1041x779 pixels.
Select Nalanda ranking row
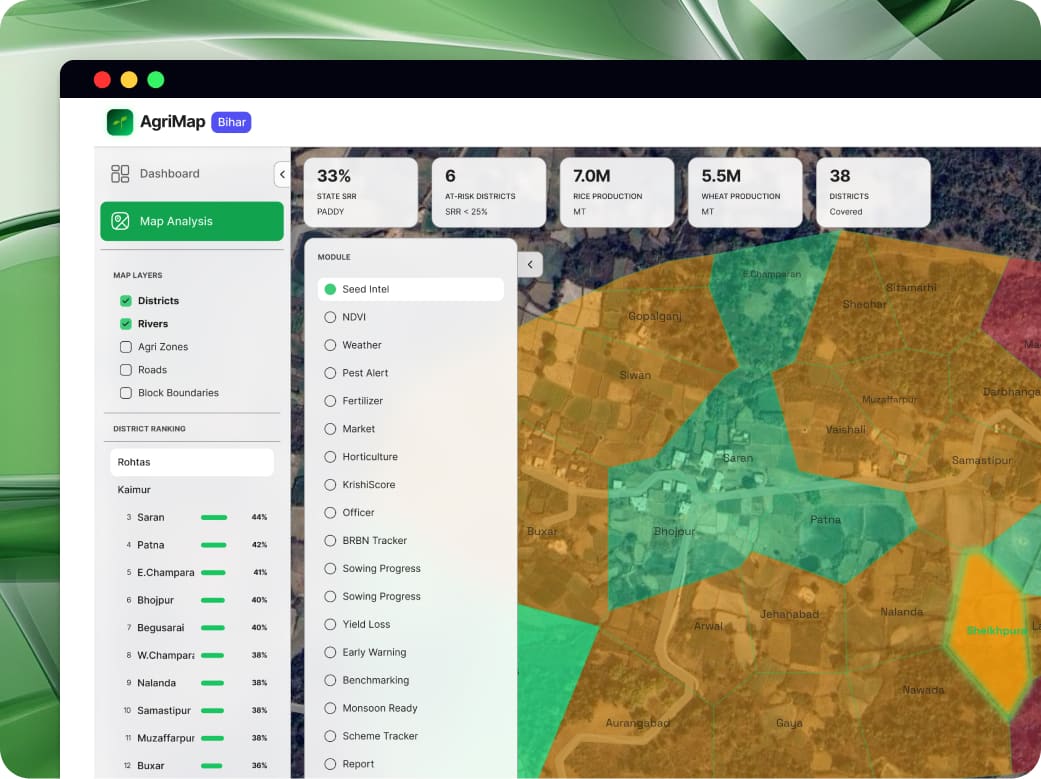pos(192,683)
